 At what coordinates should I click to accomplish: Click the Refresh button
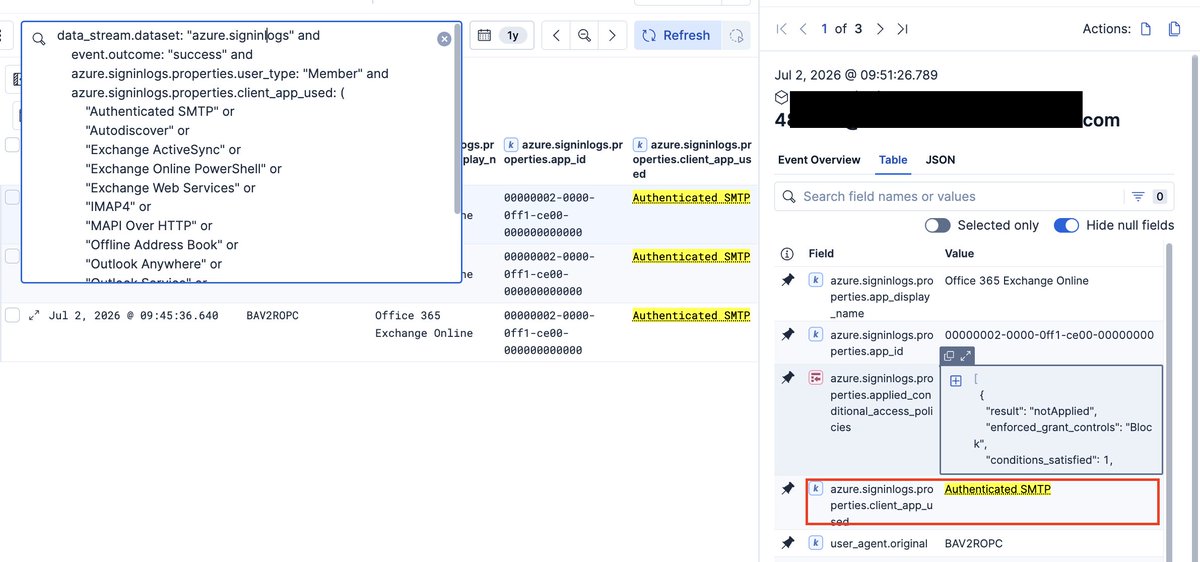(x=676, y=35)
